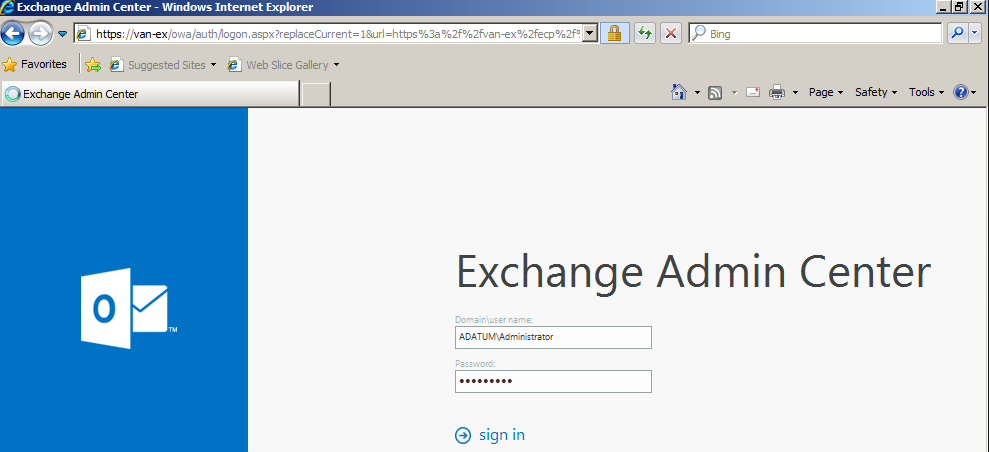Open the Help question mark menu
The height and width of the screenshot is (452, 989).
point(964,93)
